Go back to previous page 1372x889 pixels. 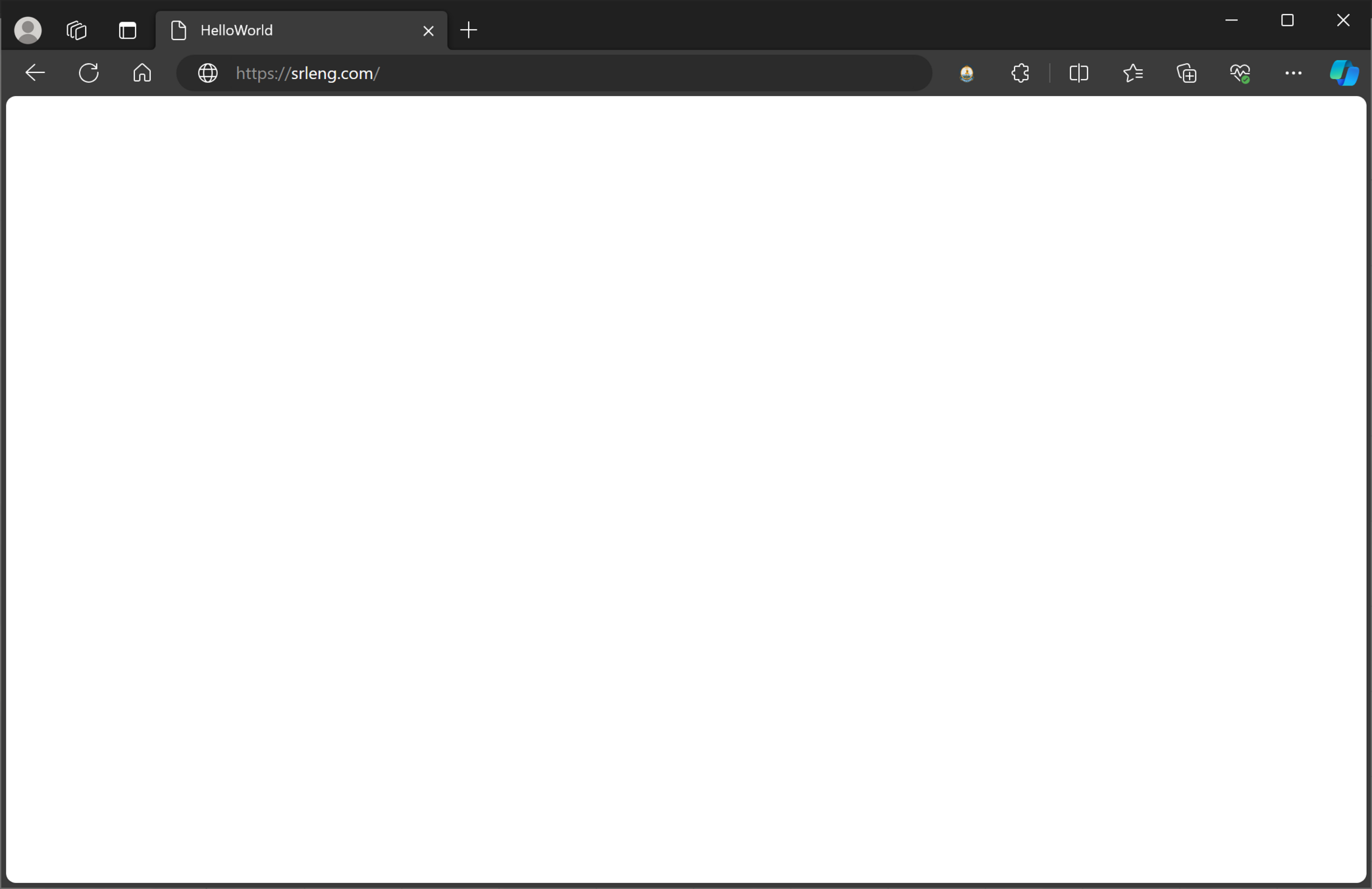[35, 73]
